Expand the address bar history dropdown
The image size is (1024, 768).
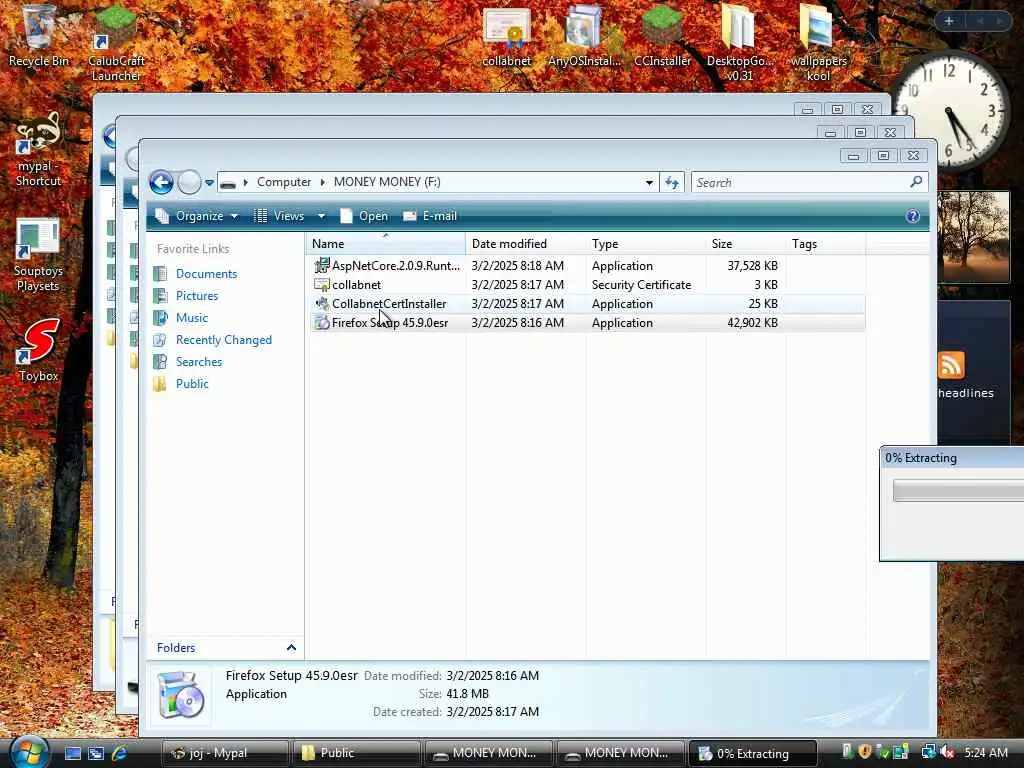[649, 183]
